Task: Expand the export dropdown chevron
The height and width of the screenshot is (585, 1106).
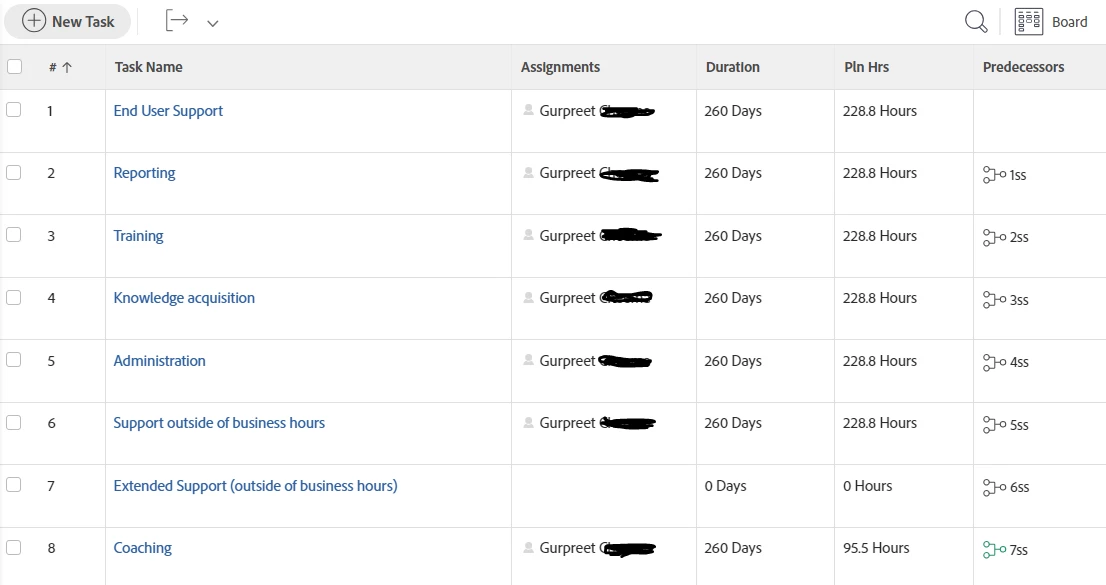Action: (x=212, y=23)
